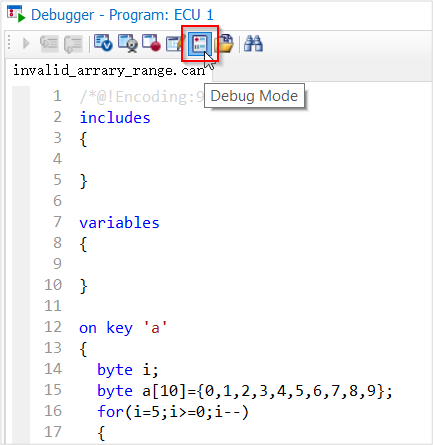Click the open folder icon in toolbar

[225, 44]
